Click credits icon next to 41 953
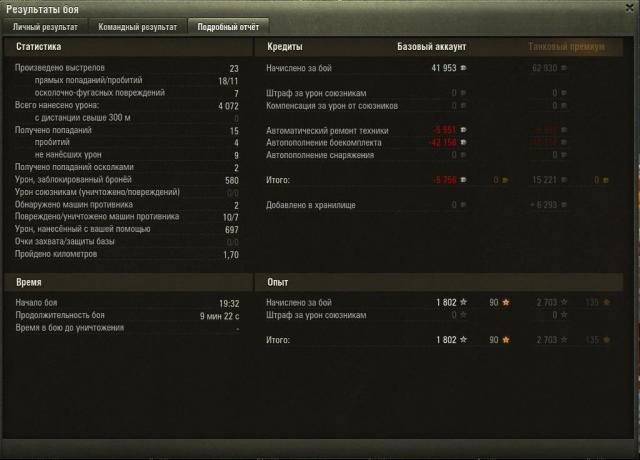 point(463,68)
